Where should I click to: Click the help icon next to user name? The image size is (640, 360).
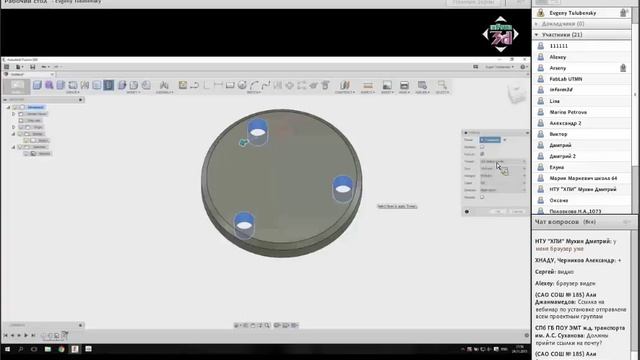pos(523,67)
